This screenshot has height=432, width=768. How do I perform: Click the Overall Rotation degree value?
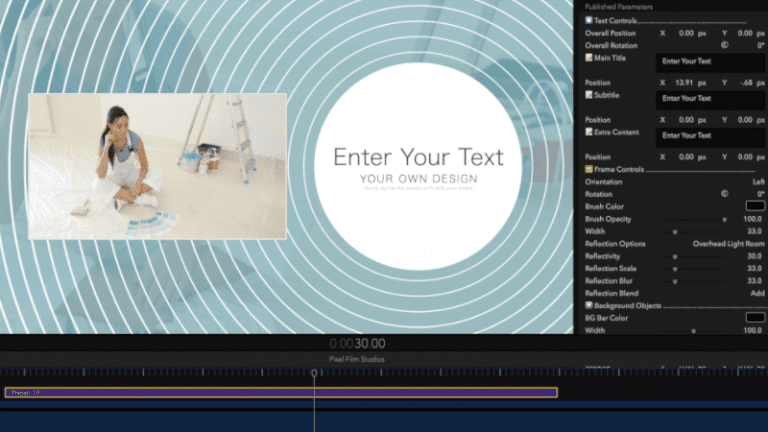tap(761, 45)
